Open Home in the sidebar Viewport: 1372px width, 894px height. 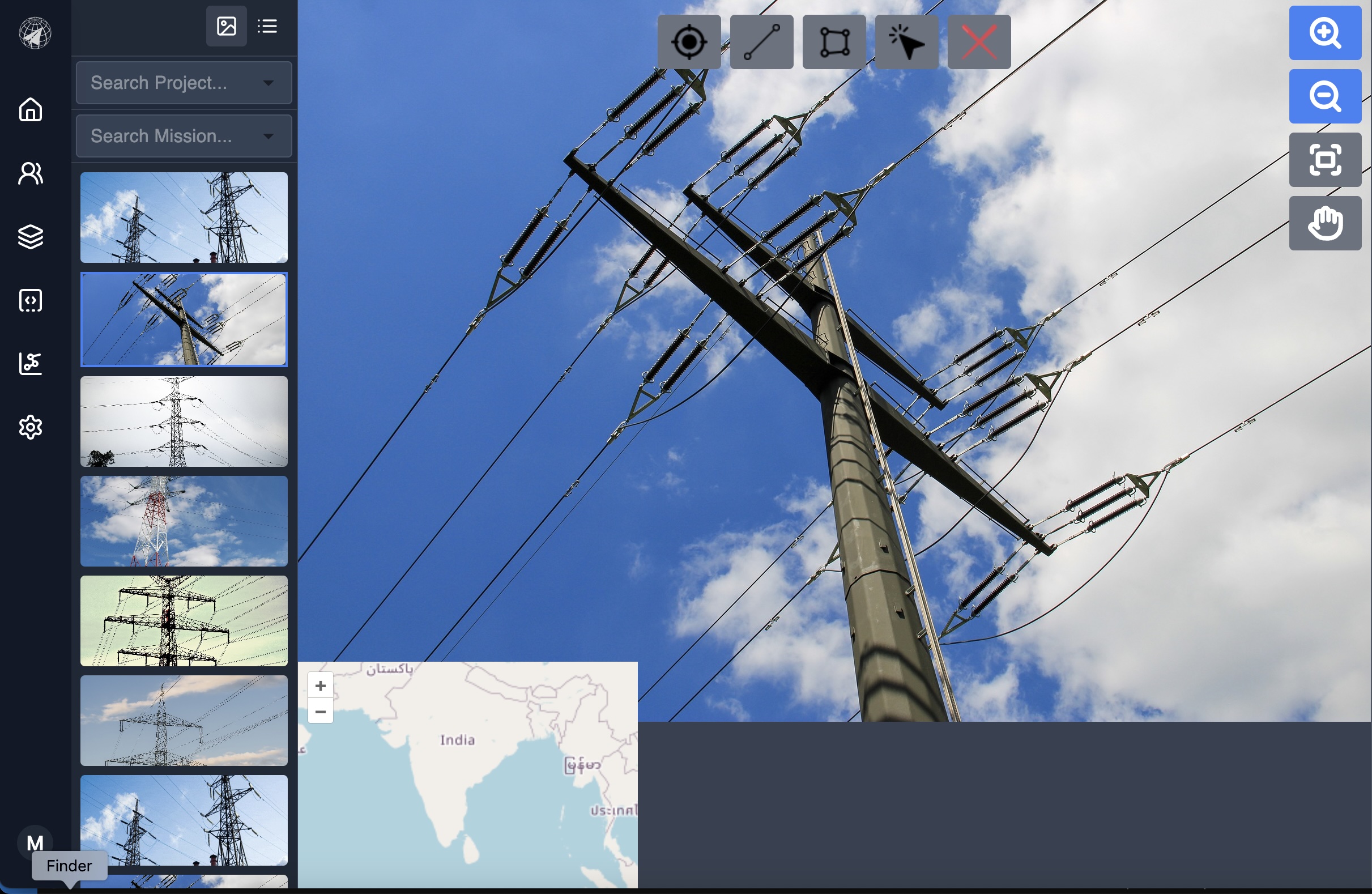coord(31,109)
